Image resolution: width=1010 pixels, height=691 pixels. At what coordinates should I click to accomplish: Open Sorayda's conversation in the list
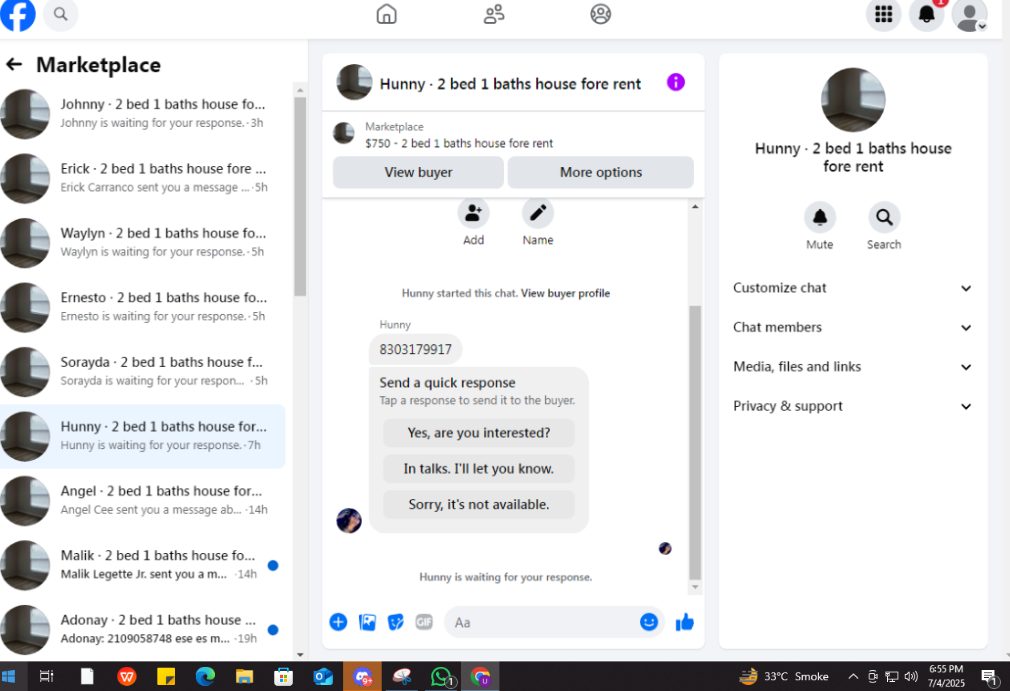[143, 371]
